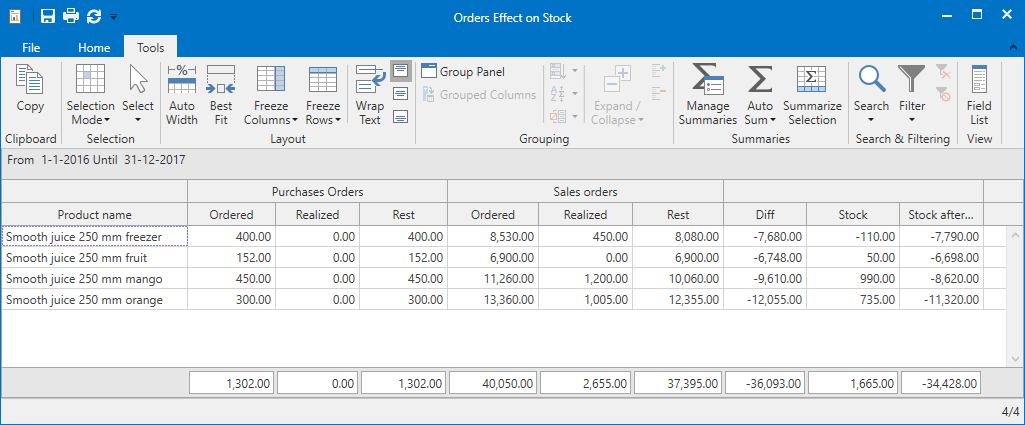Toggle the Group Panel visibility

(x=463, y=72)
